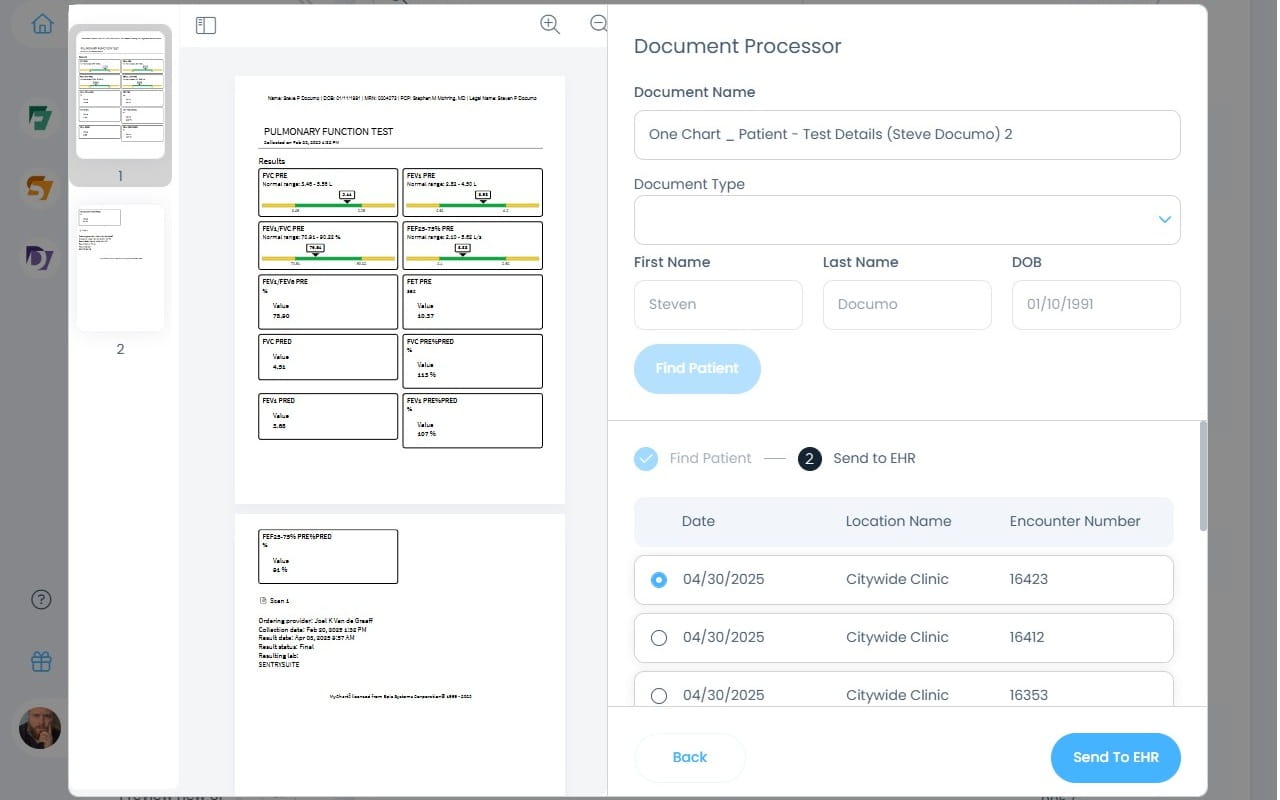The height and width of the screenshot is (800, 1280).
Task: Open the orange S app icon
Action: (40, 187)
